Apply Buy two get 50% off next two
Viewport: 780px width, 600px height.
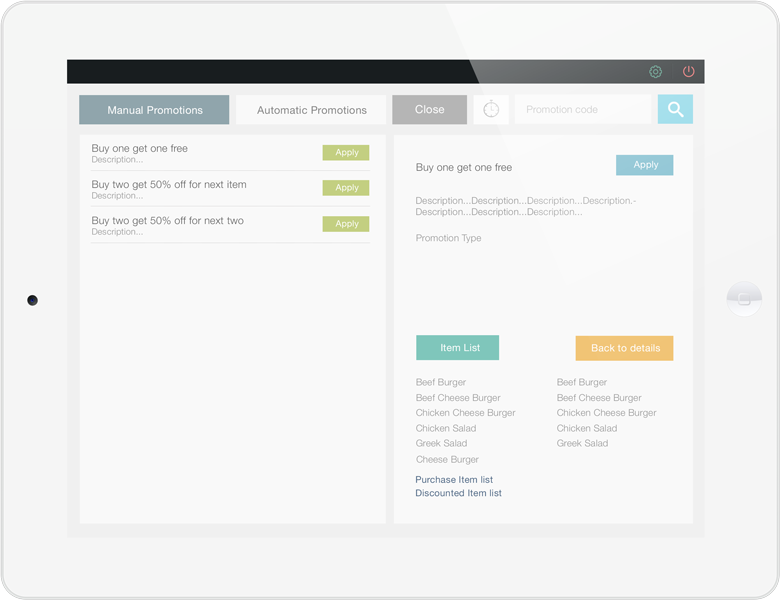pos(346,224)
